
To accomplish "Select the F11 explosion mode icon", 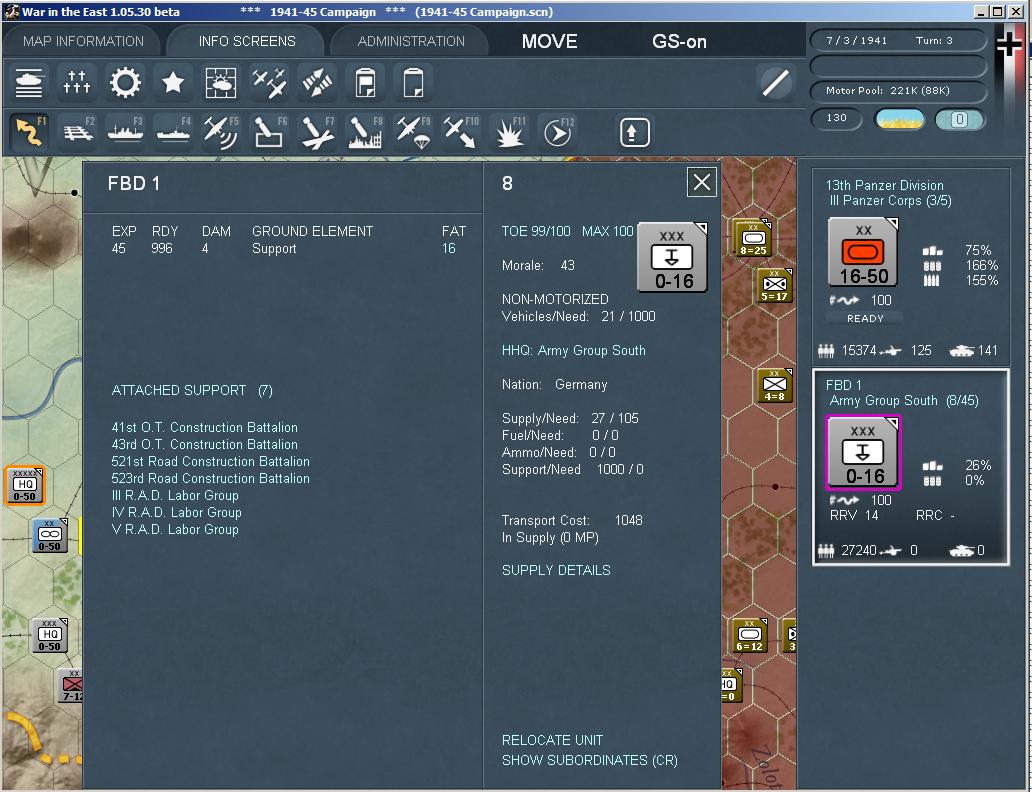I will tap(510, 131).
